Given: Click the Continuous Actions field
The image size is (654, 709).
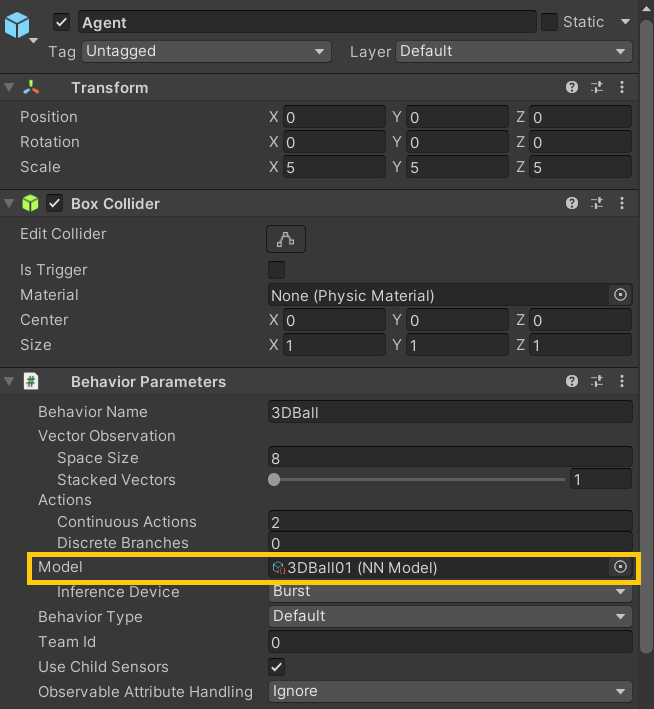Looking at the screenshot, I should tap(450, 521).
